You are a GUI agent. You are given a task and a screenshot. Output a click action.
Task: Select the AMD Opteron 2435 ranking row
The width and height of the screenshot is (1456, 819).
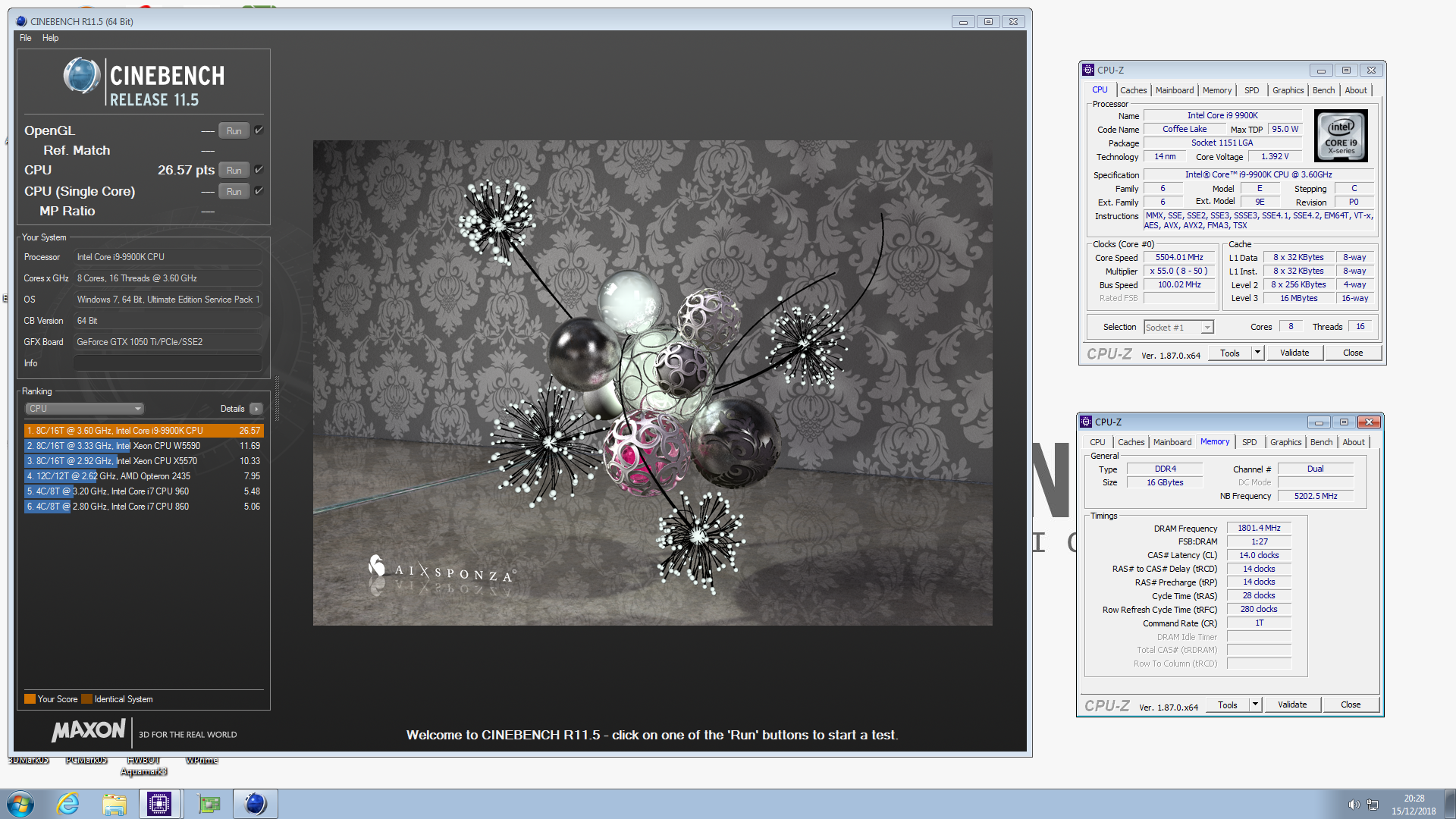click(143, 476)
